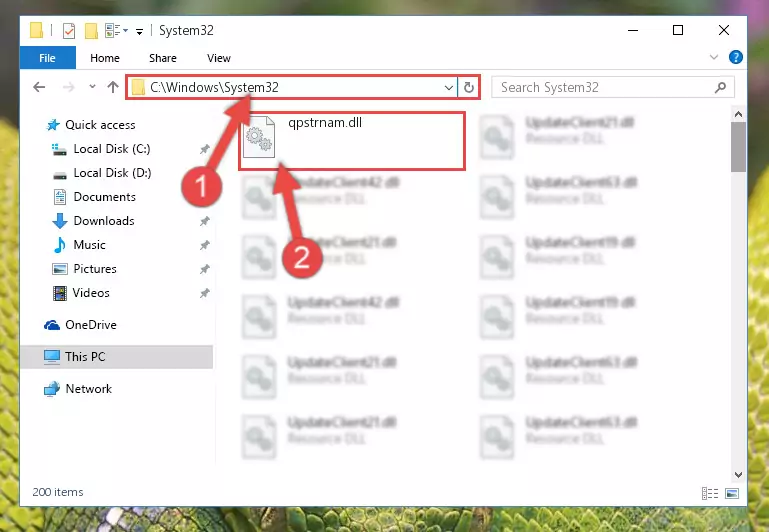This screenshot has width=769, height=532.
Task: Click the address bar path C:\Windows\System32
Action: pos(214,87)
